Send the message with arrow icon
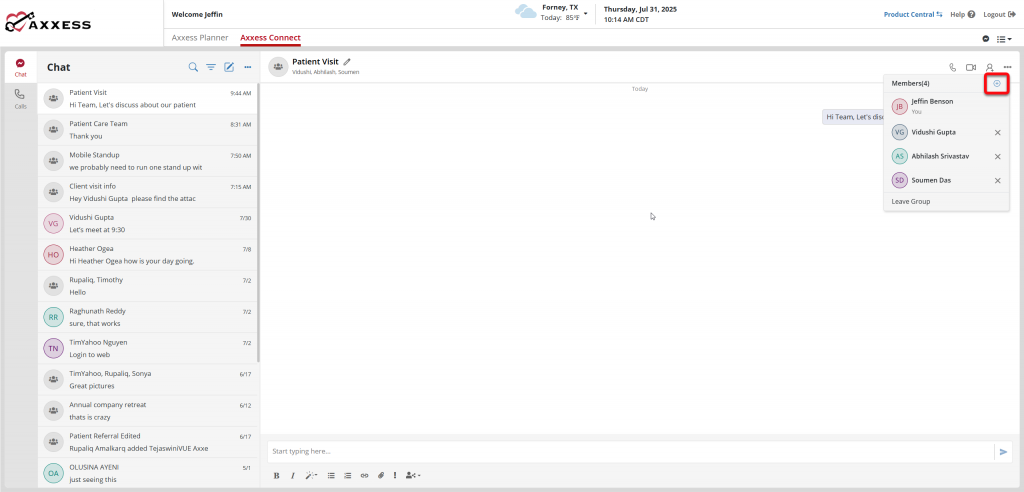1024x492 pixels. tap(1003, 452)
